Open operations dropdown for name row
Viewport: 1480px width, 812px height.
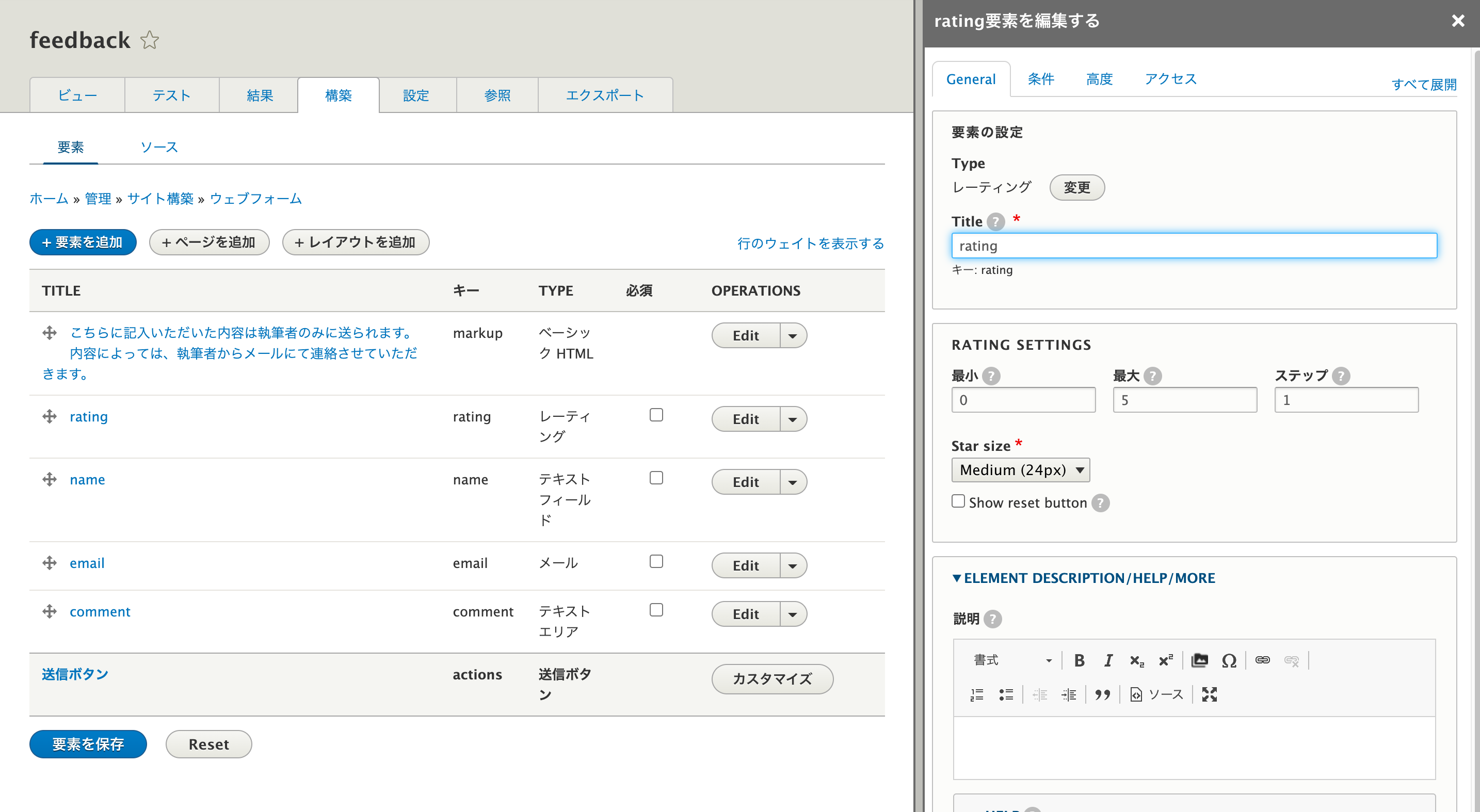point(793,482)
